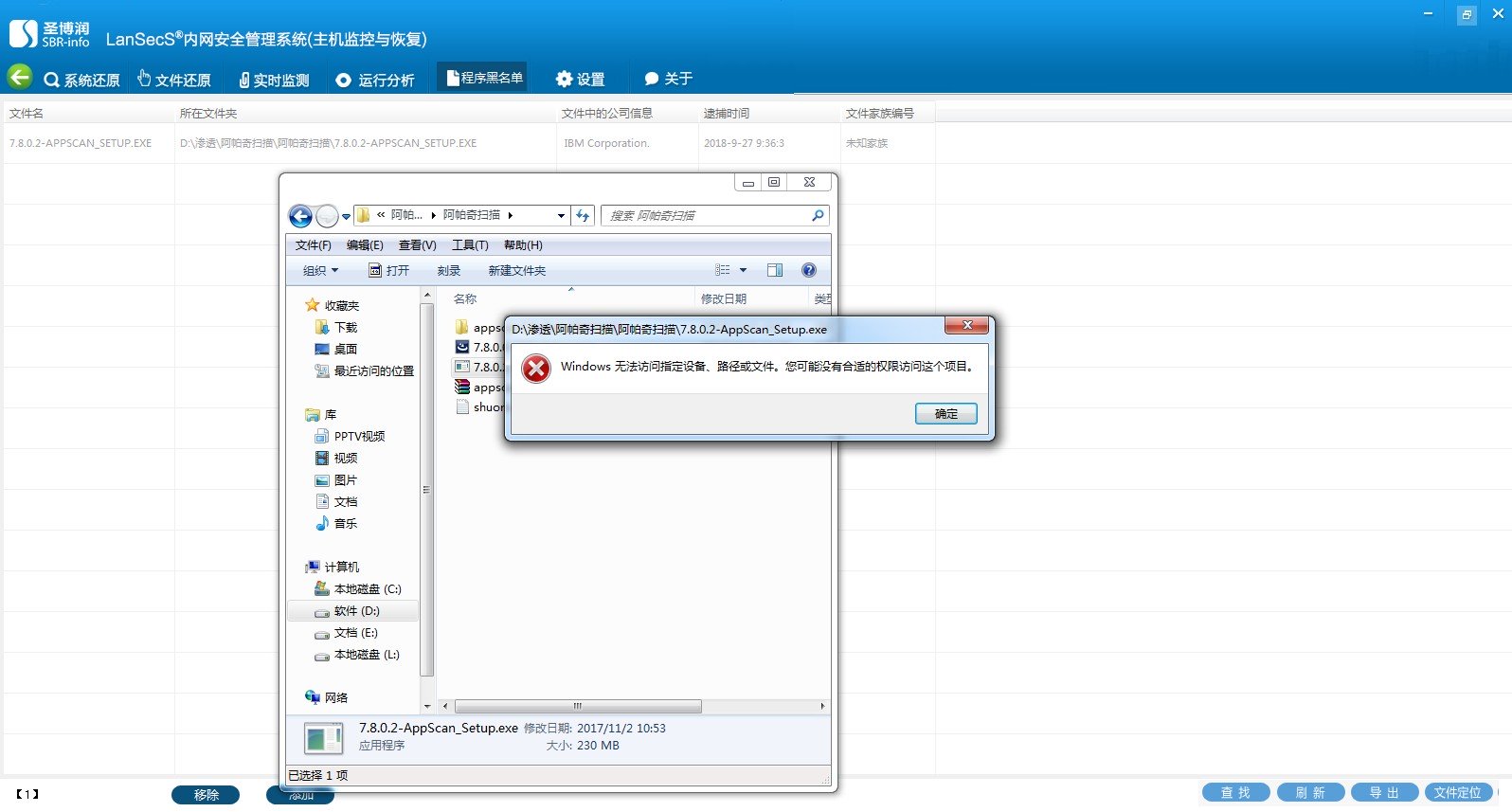The width and height of the screenshot is (1512, 812).
Task: Open the 设置 gear tab
Action: point(580,80)
